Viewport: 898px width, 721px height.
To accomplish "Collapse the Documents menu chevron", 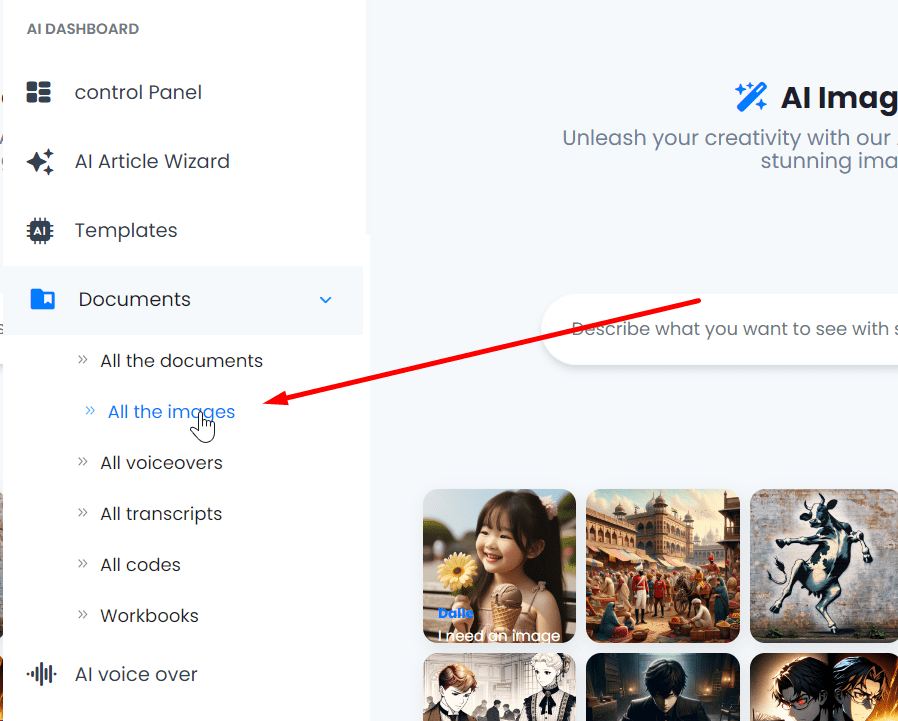I will 325,300.
